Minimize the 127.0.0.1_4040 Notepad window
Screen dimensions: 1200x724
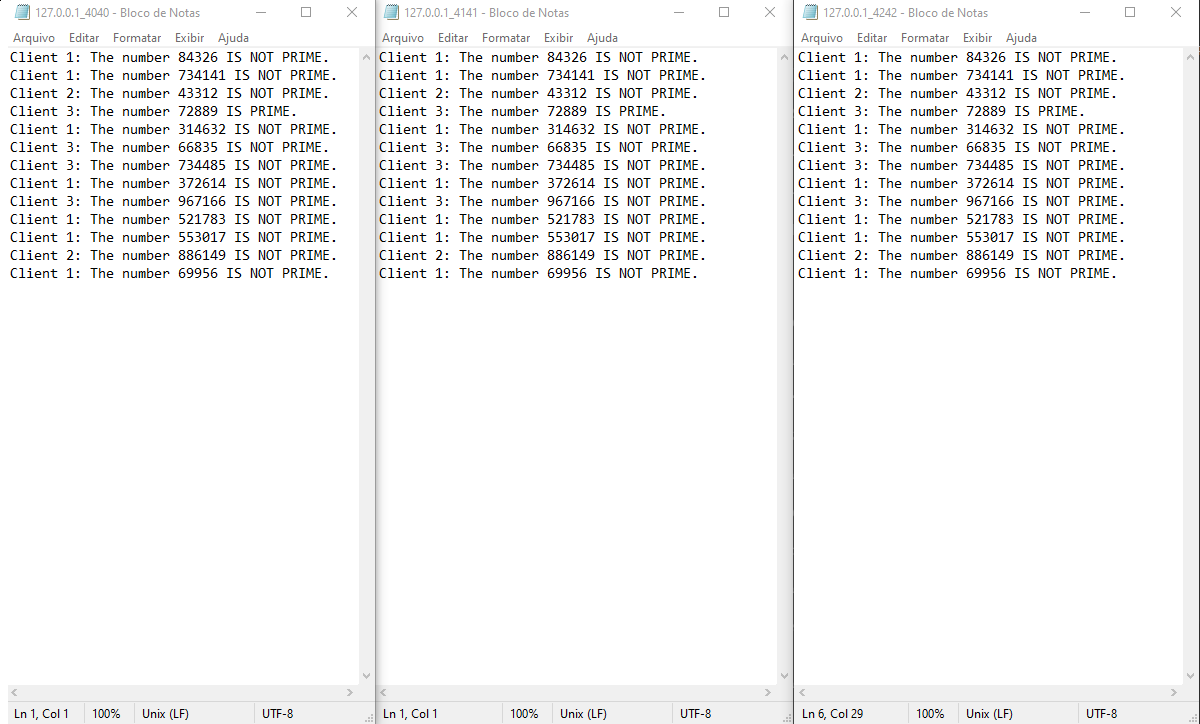pyautogui.click(x=261, y=13)
